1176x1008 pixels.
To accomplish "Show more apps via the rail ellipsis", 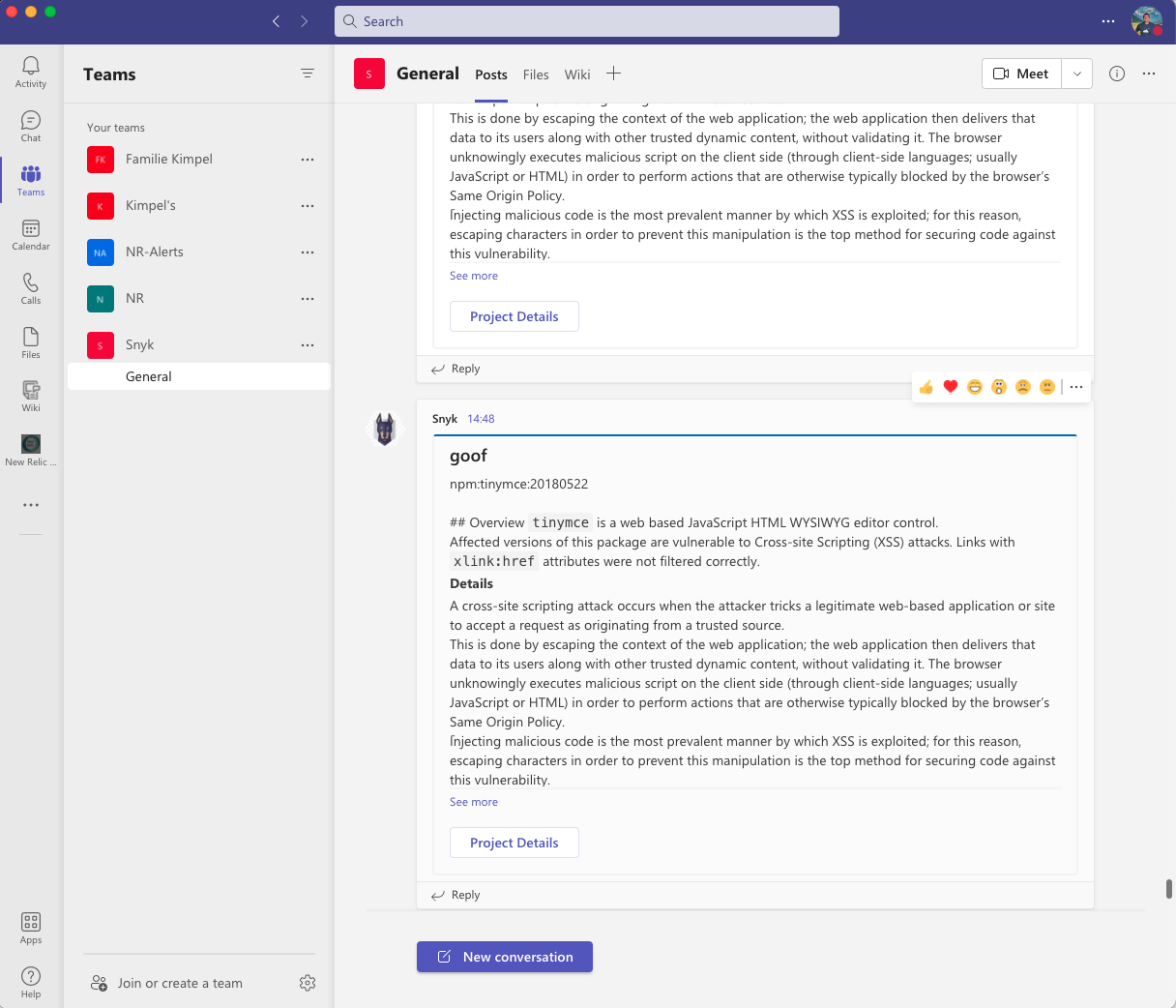I will (31, 505).
